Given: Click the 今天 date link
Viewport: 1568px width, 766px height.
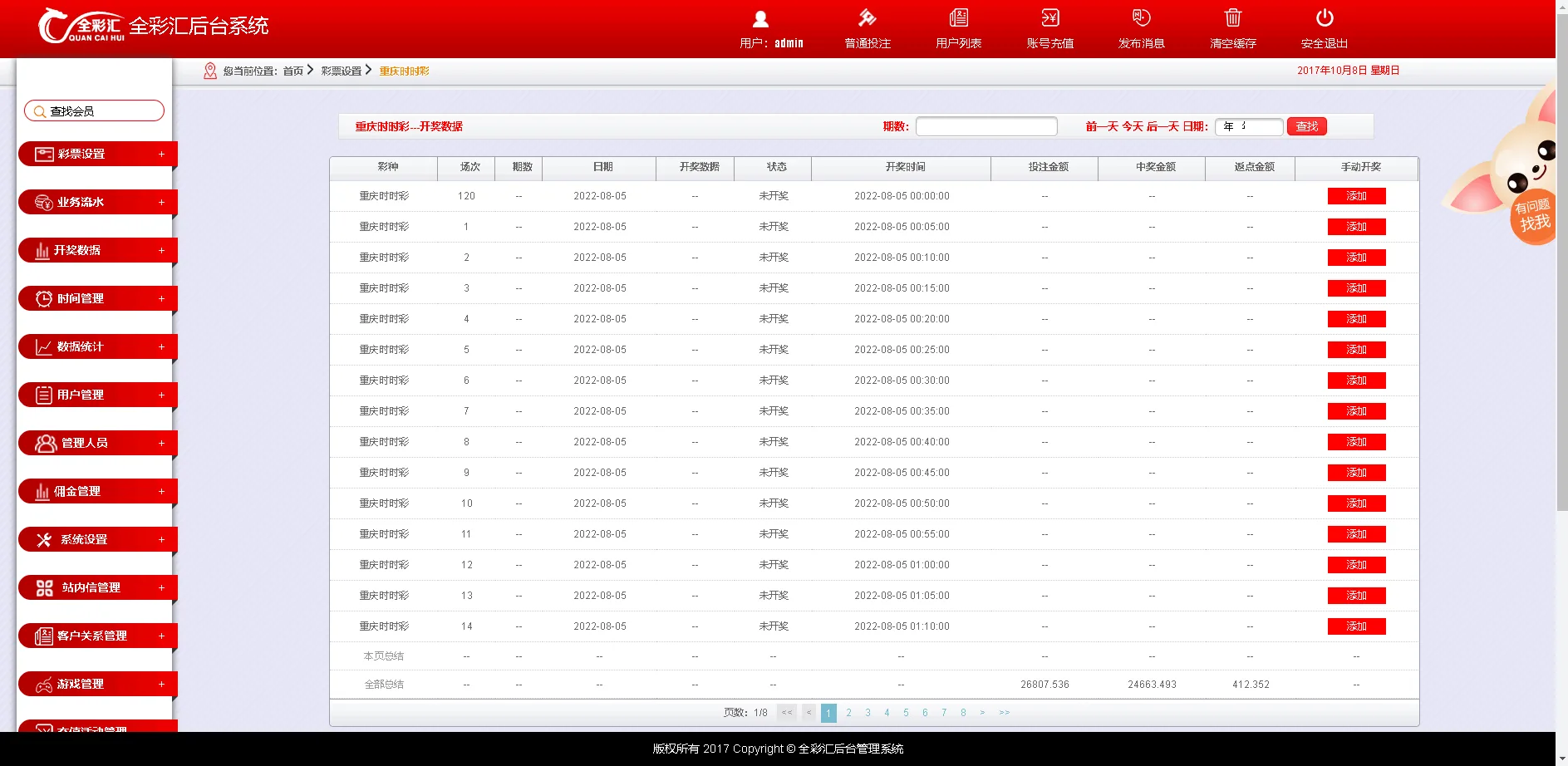Looking at the screenshot, I should point(1133,126).
